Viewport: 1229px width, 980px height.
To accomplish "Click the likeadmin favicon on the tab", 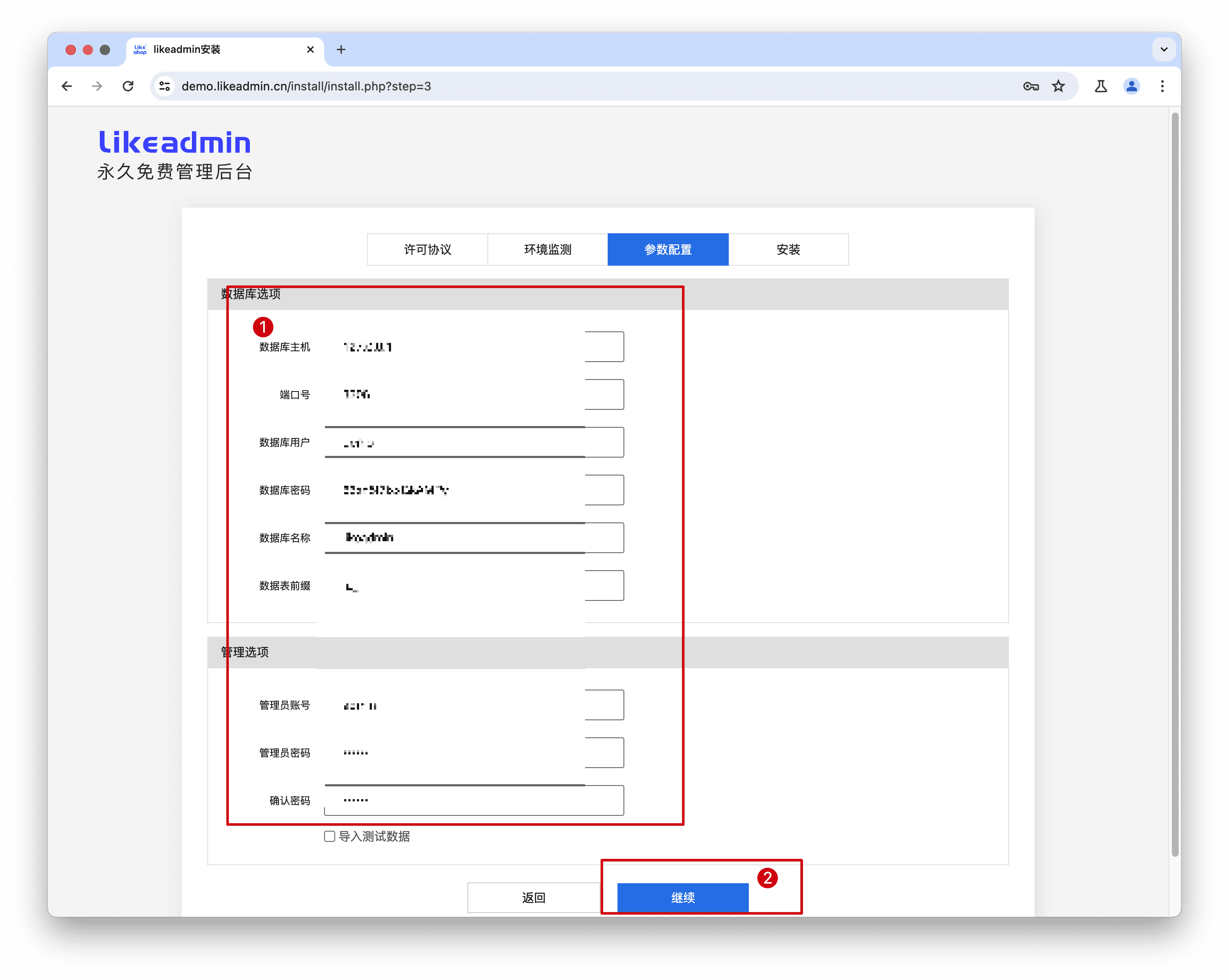I will point(140,49).
